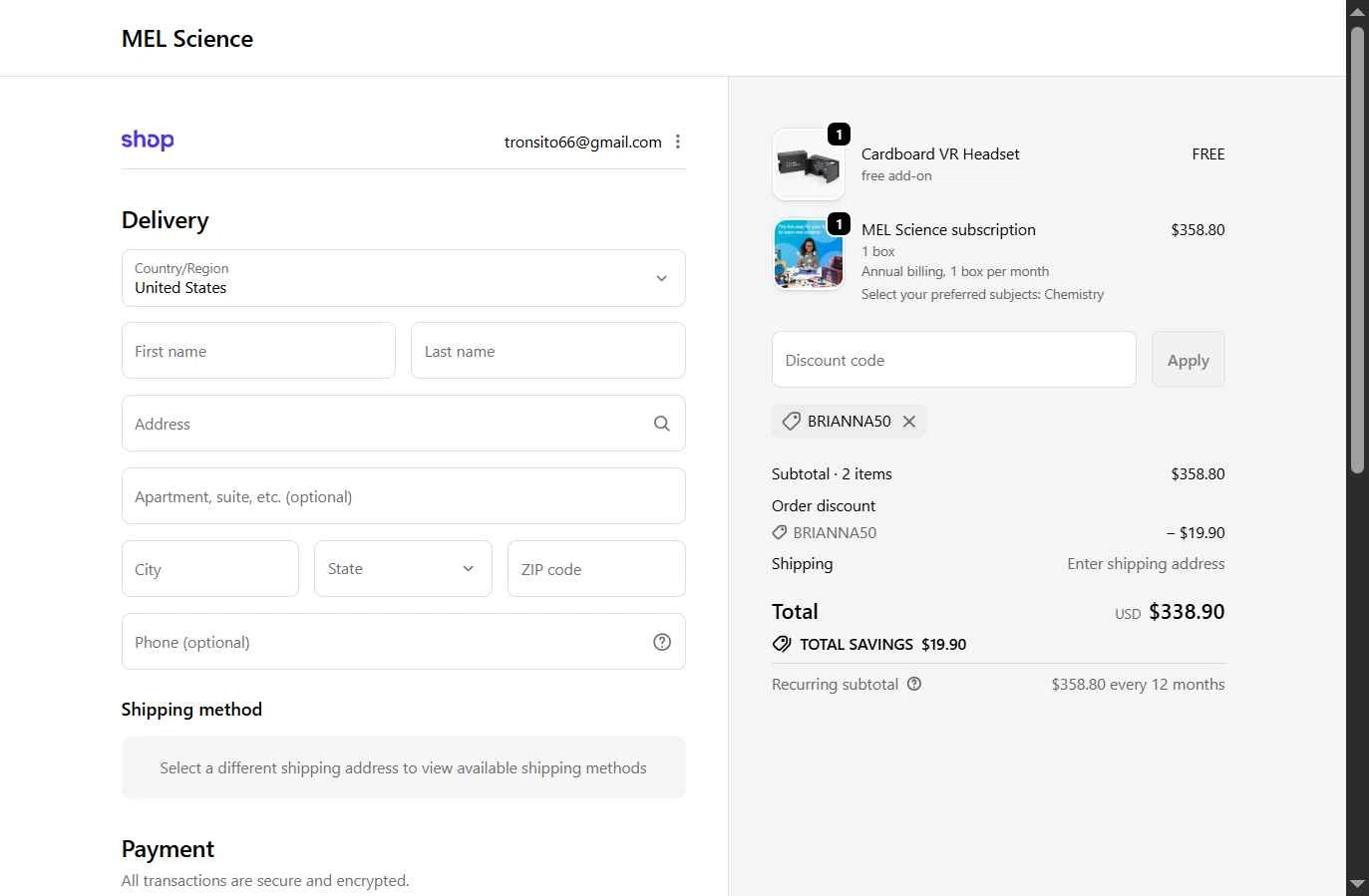Remove the BRIANNA50 discount code
Screen dimensions: 1369x896
coord(909,422)
